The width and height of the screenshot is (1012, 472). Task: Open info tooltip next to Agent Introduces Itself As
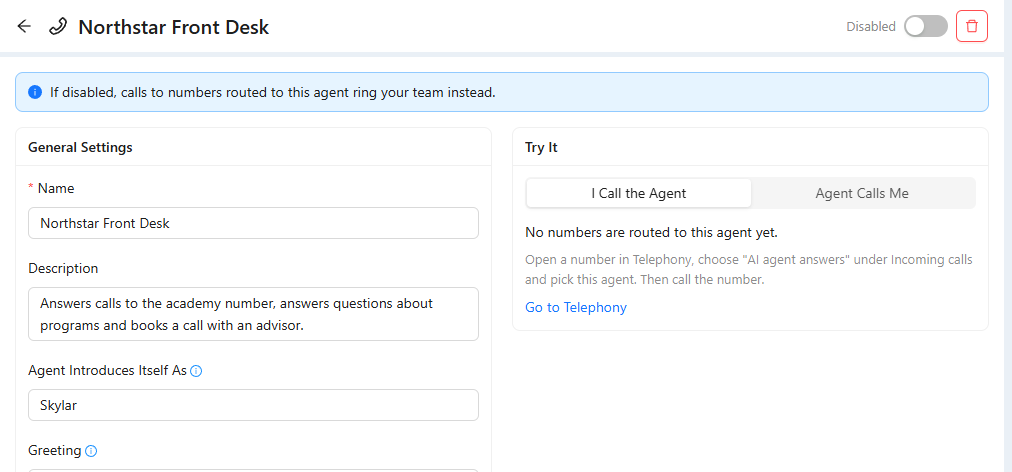pos(197,371)
